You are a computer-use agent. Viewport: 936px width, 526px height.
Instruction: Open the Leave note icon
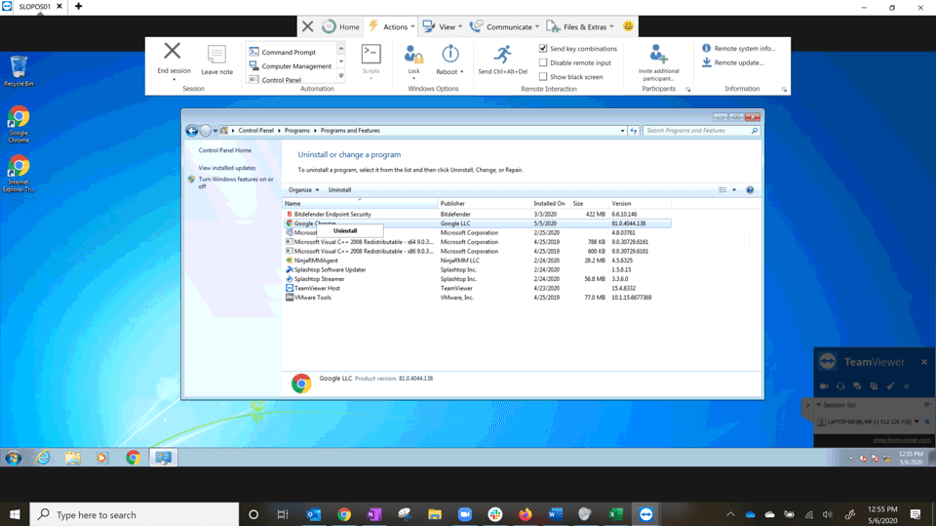[x=216, y=54]
